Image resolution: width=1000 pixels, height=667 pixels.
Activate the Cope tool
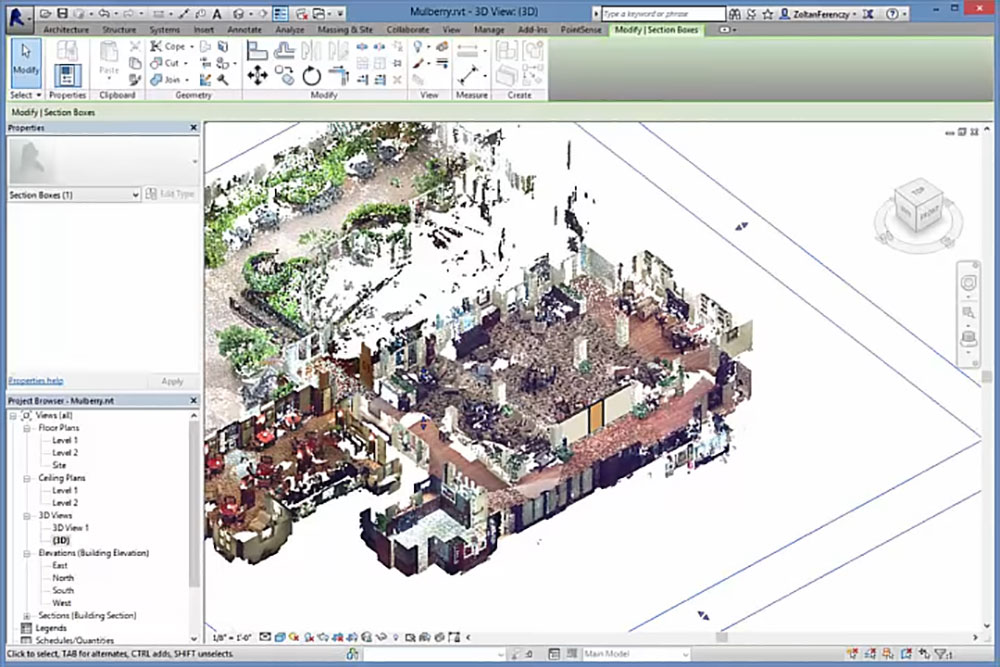[168, 47]
